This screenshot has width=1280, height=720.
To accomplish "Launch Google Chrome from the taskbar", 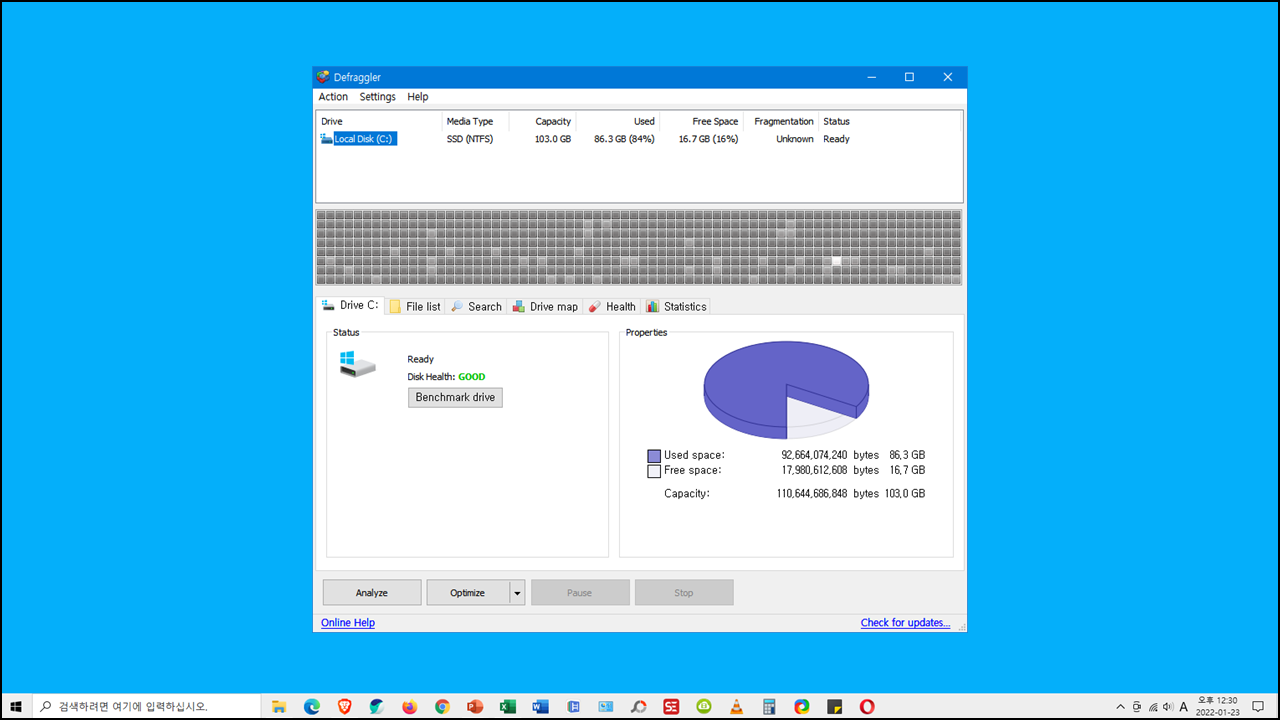I will (442, 706).
